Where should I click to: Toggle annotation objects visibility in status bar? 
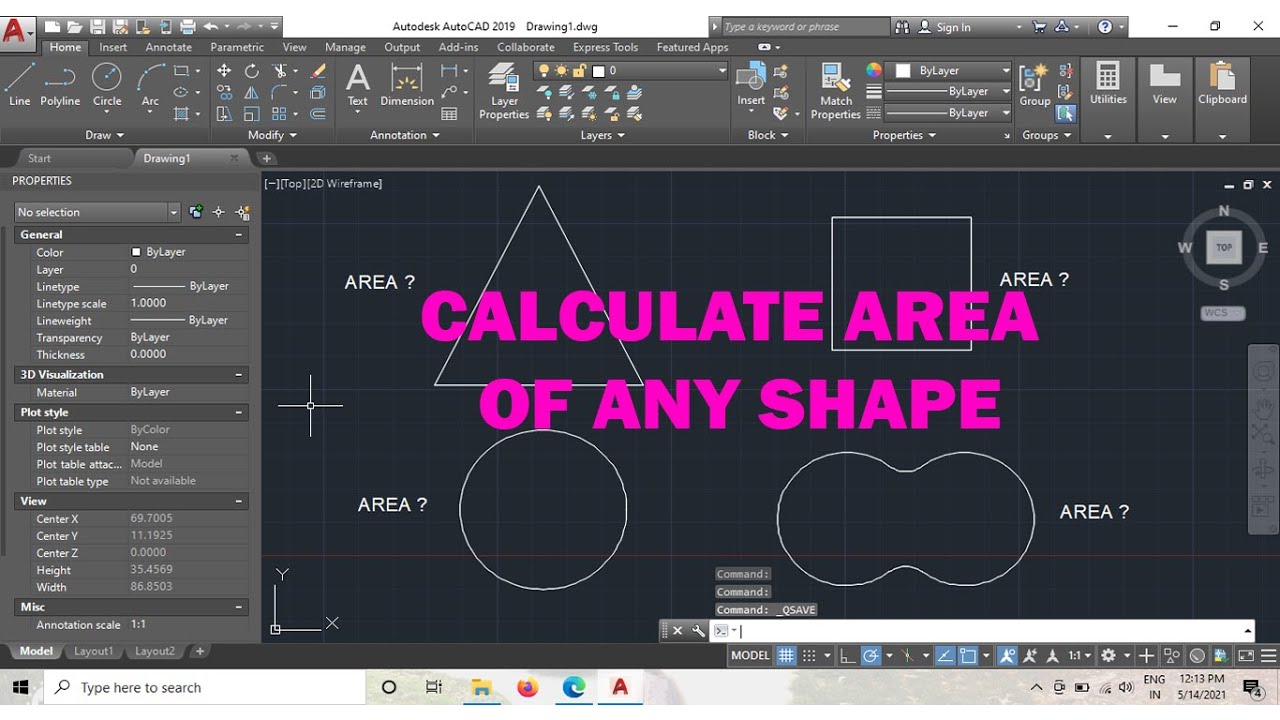(1007, 656)
